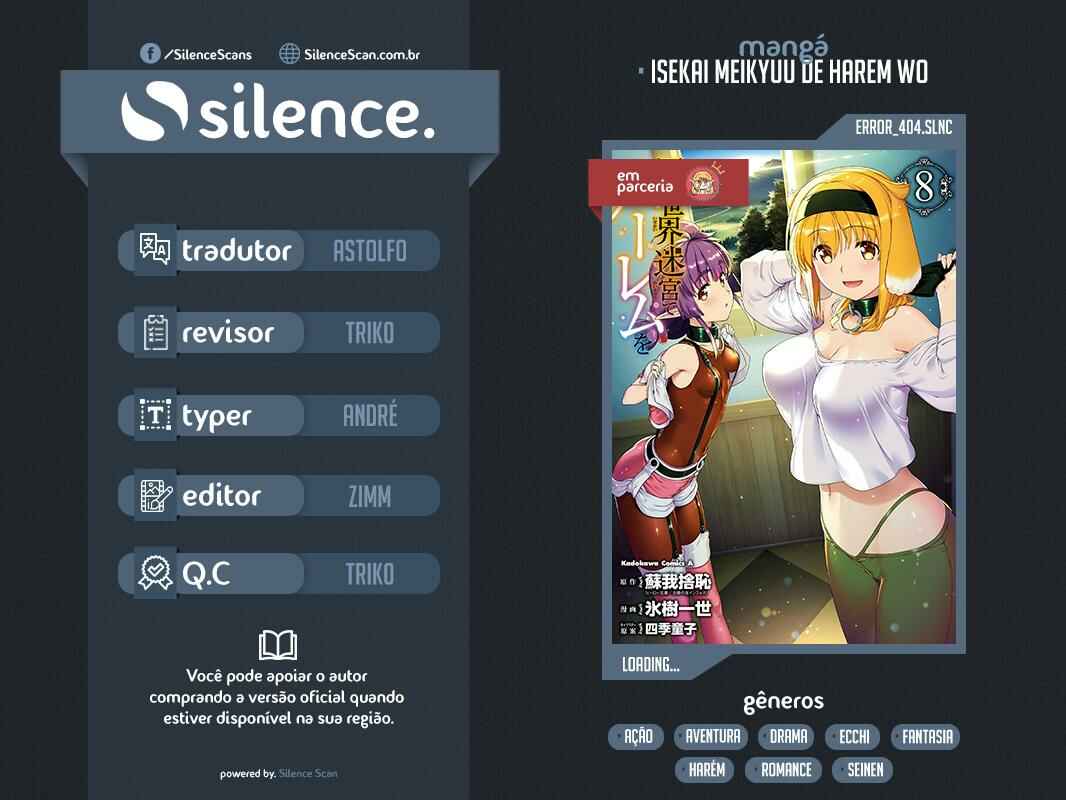This screenshot has width=1066, height=800.
Task: Select the Fantasia genre tag
Action: coord(927,737)
